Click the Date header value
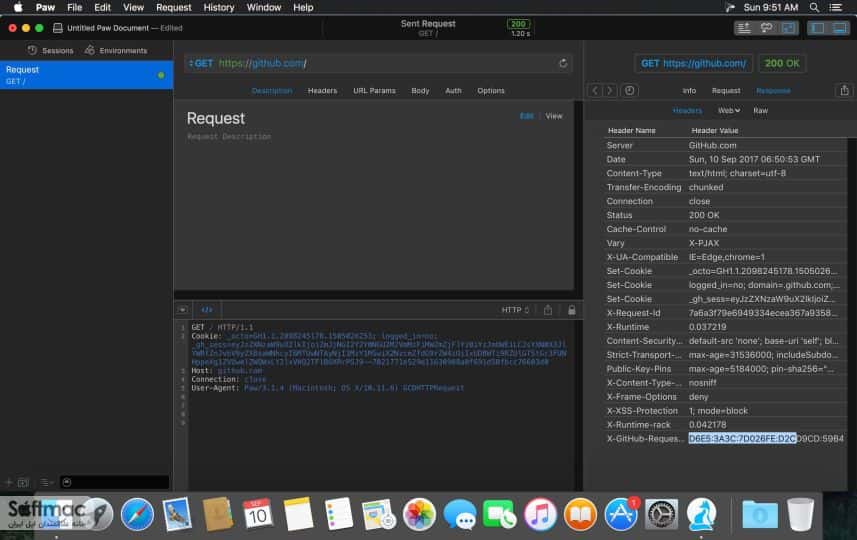This screenshot has width=857, height=540. click(x=754, y=160)
